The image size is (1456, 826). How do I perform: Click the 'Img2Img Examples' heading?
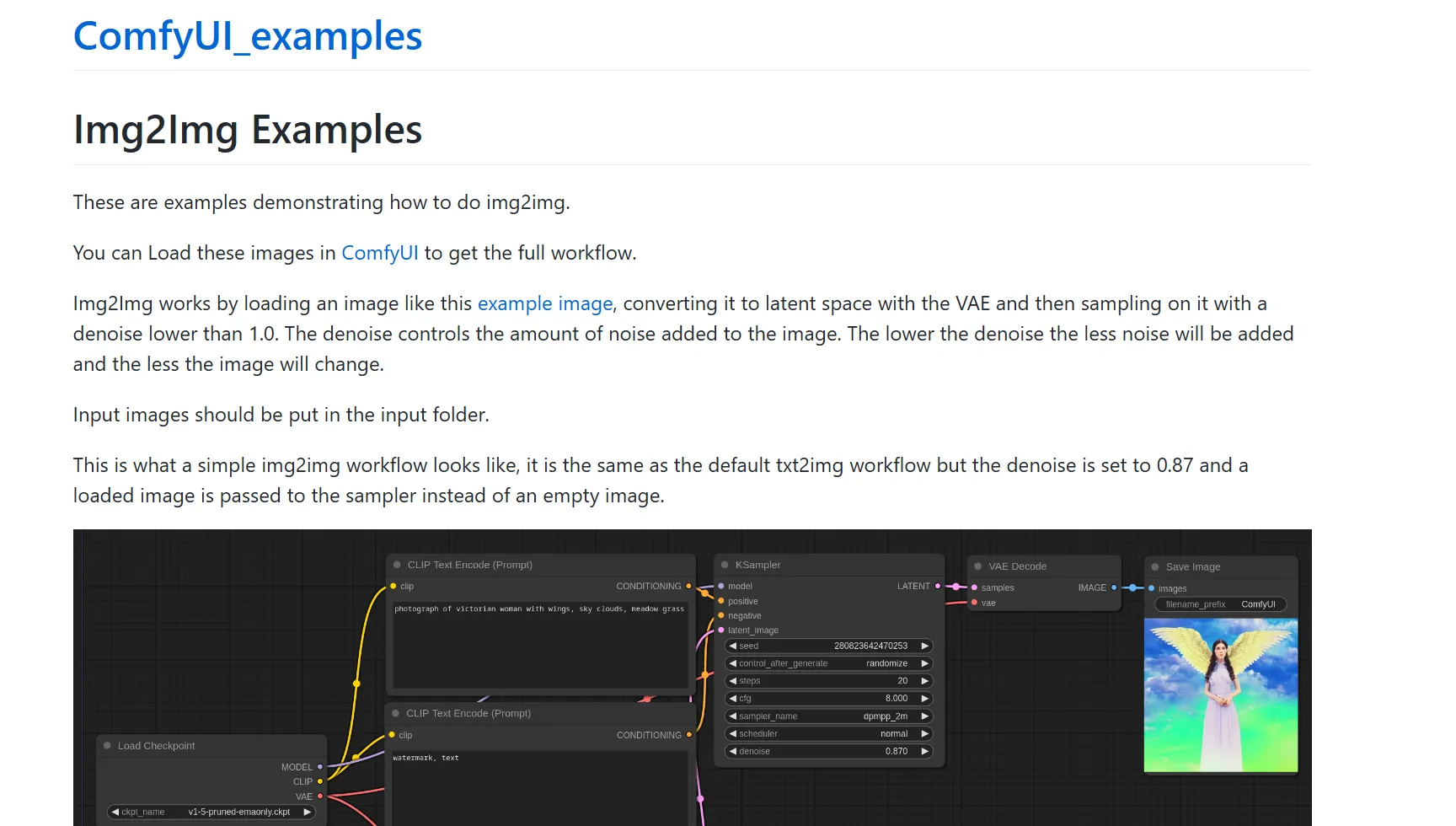pos(248,130)
